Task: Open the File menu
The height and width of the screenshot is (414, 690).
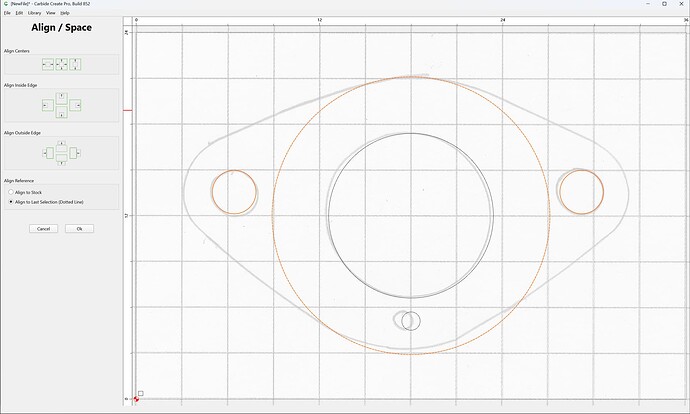Action: [x=7, y=13]
